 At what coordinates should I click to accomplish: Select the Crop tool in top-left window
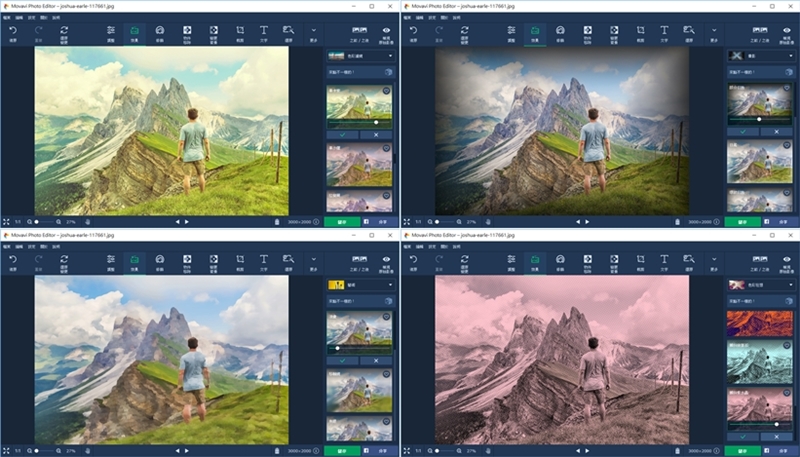[239, 31]
